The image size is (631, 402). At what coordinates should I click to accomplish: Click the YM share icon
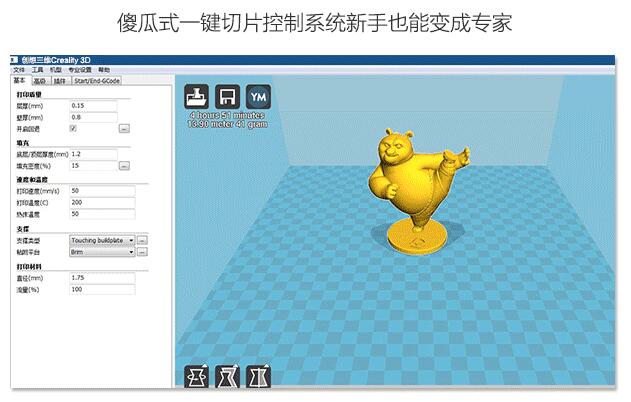[258, 97]
